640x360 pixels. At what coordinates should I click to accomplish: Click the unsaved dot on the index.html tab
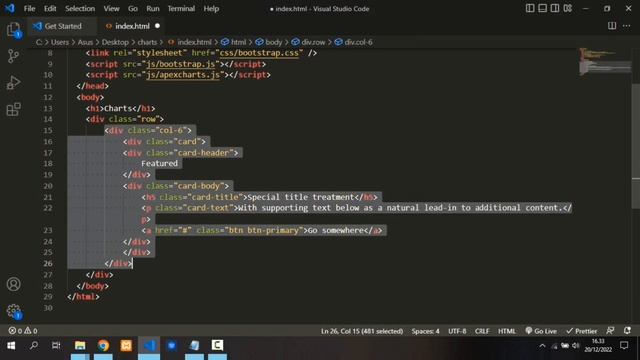157,26
